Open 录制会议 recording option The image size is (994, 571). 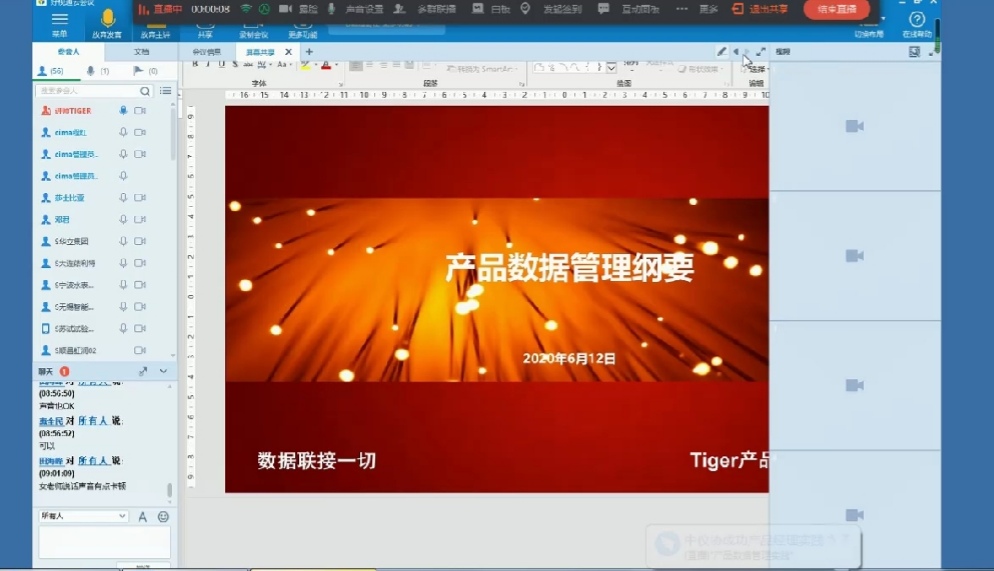[x=254, y=30]
